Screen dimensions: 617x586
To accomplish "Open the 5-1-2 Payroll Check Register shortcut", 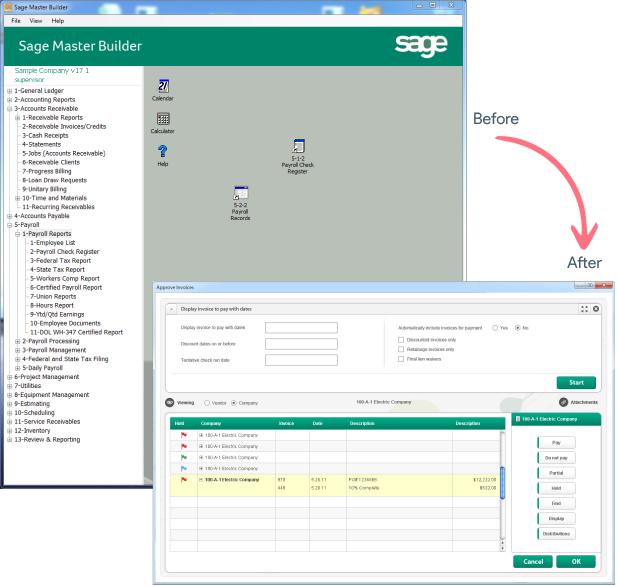I will coord(298,156).
